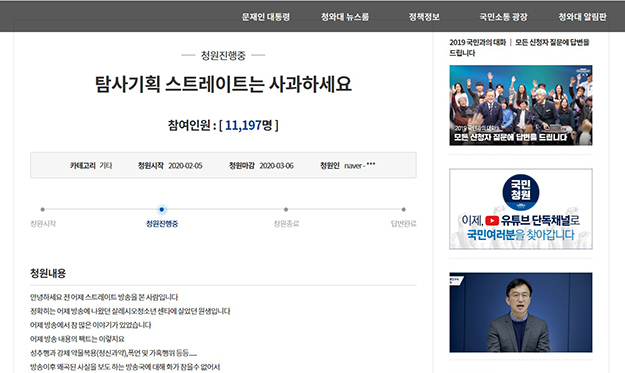Click the YouTube logo icon in banner

click(x=492, y=220)
